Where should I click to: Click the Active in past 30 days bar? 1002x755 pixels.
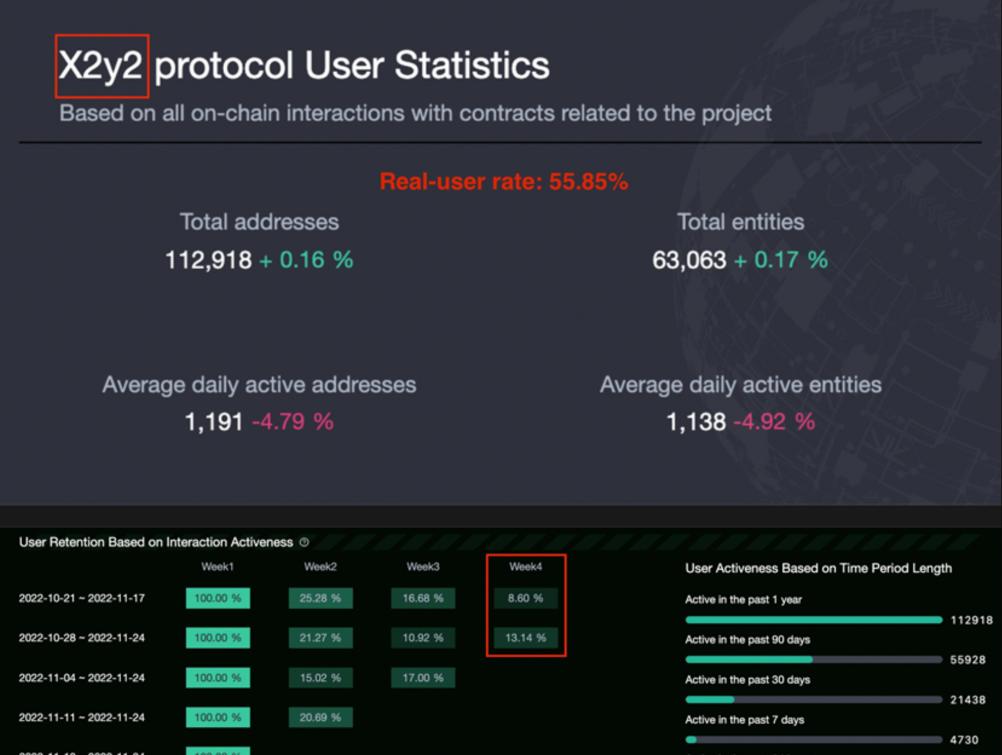point(813,700)
